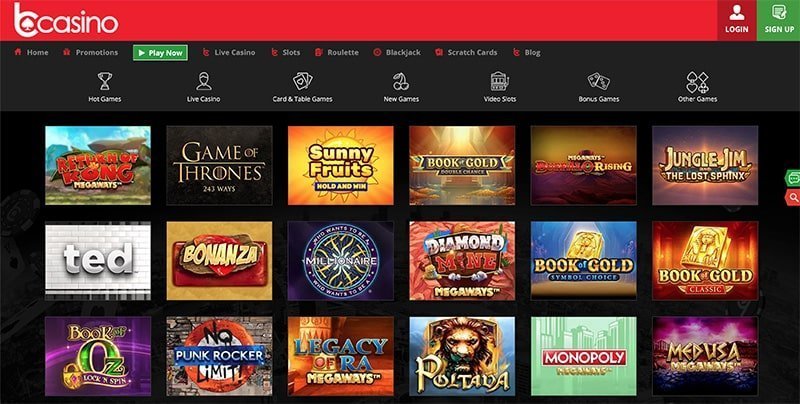800x404 pixels.
Task: Select Scratch Cards in navigation
Action: pos(466,53)
